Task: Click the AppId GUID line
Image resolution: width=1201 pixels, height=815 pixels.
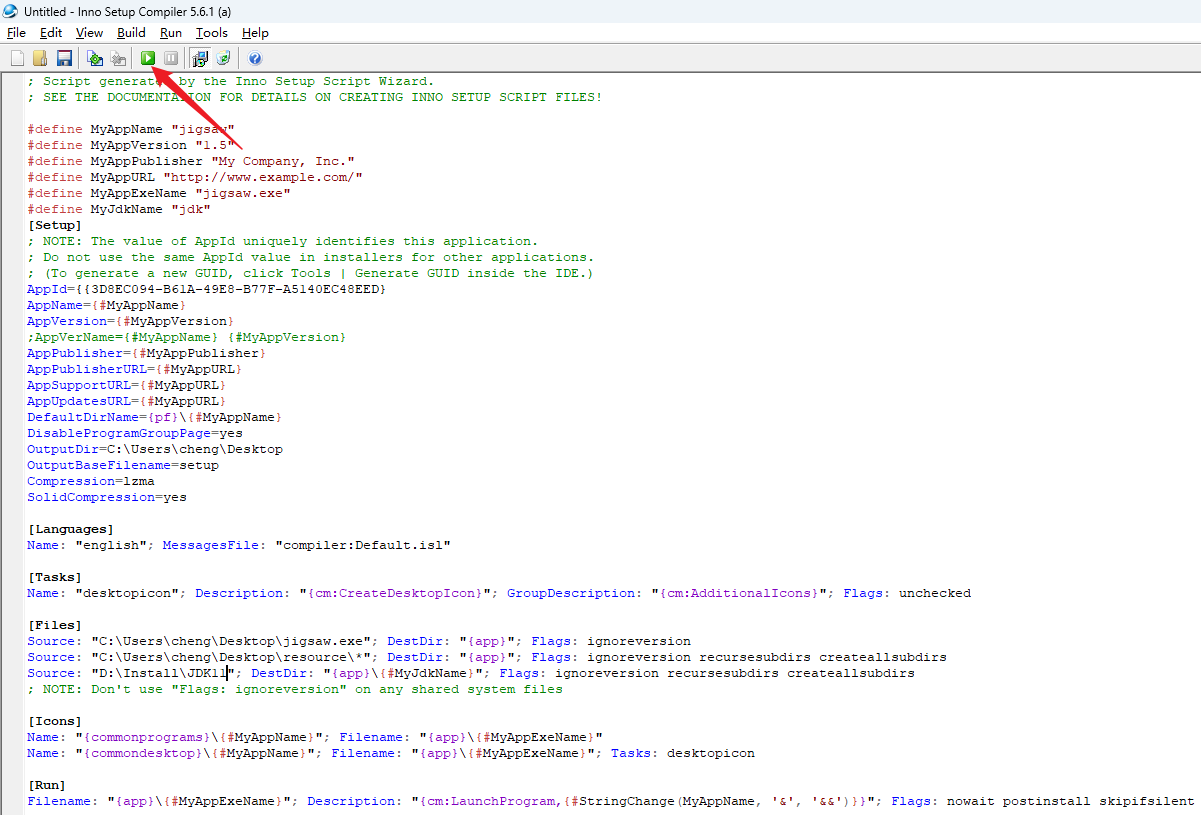Action: pos(207,289)
